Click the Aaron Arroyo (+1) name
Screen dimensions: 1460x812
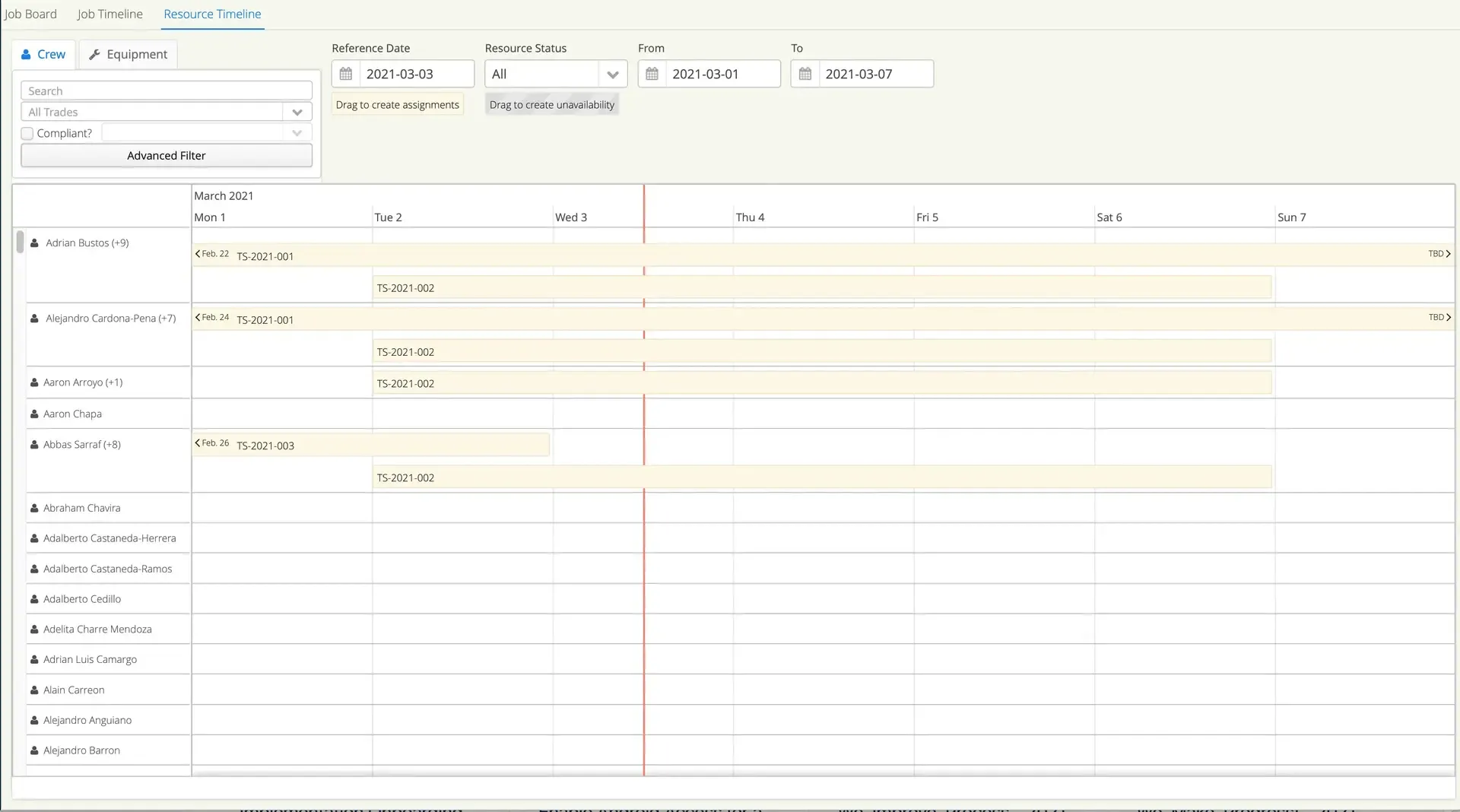click(83, 382)
